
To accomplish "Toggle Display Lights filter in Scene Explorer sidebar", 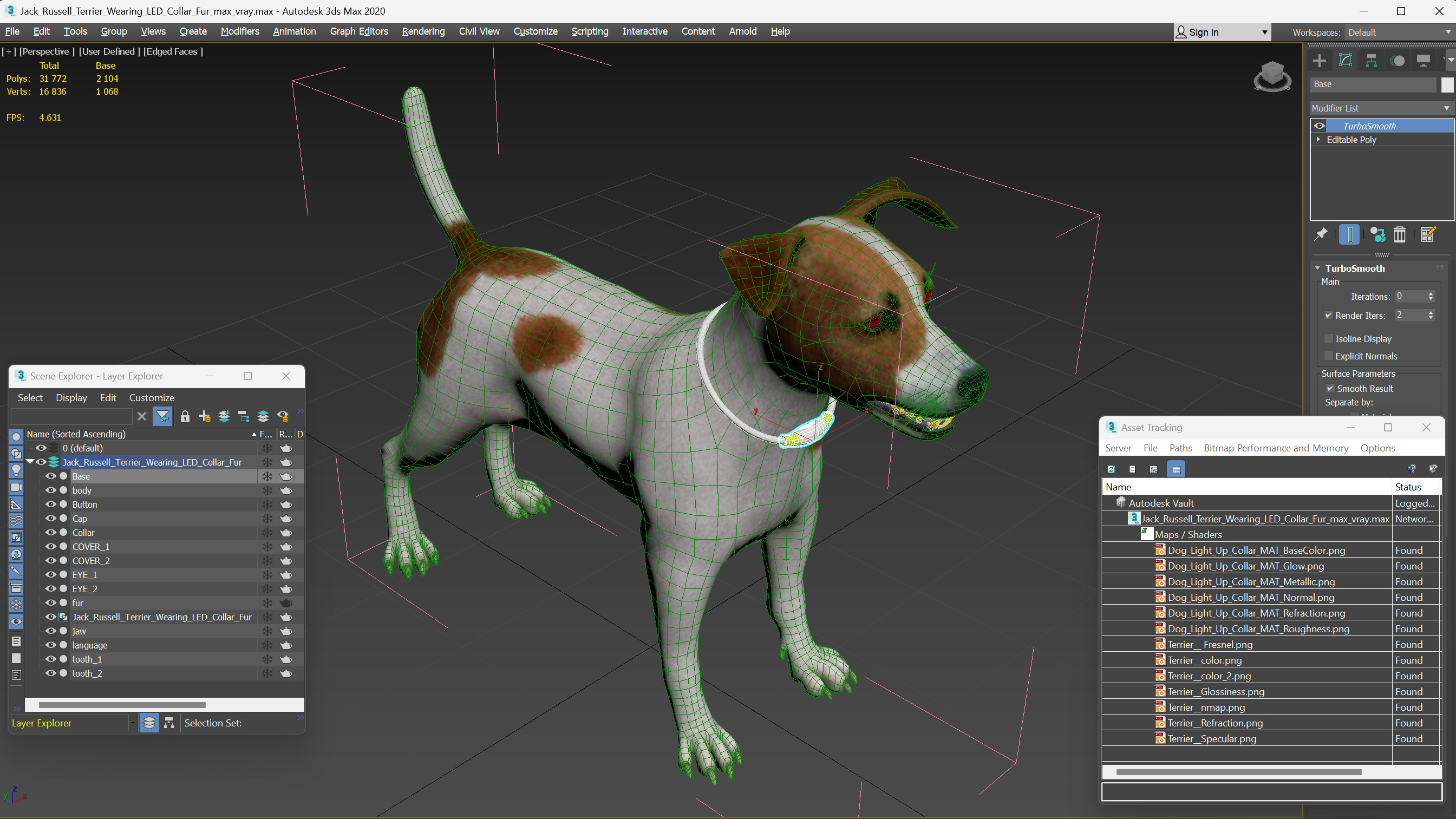I will click(16, 470).
